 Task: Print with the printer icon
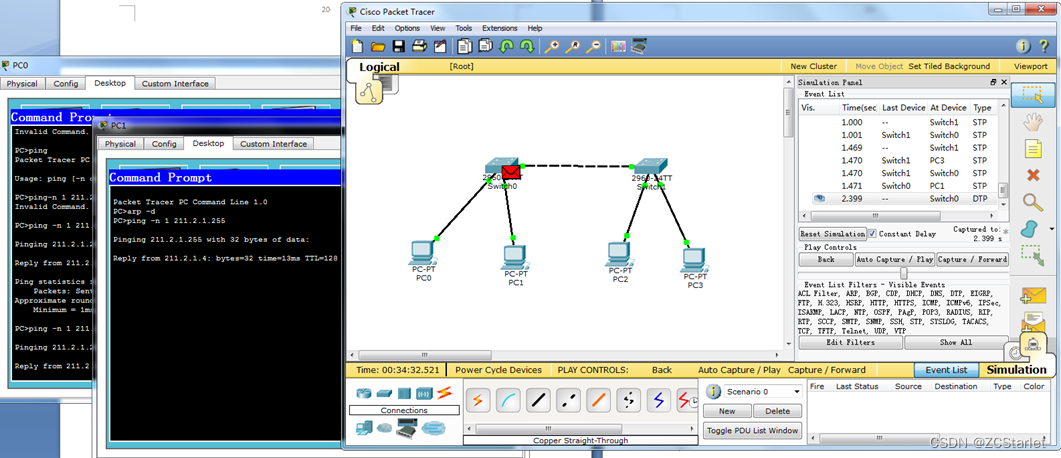tap(420, 47)
